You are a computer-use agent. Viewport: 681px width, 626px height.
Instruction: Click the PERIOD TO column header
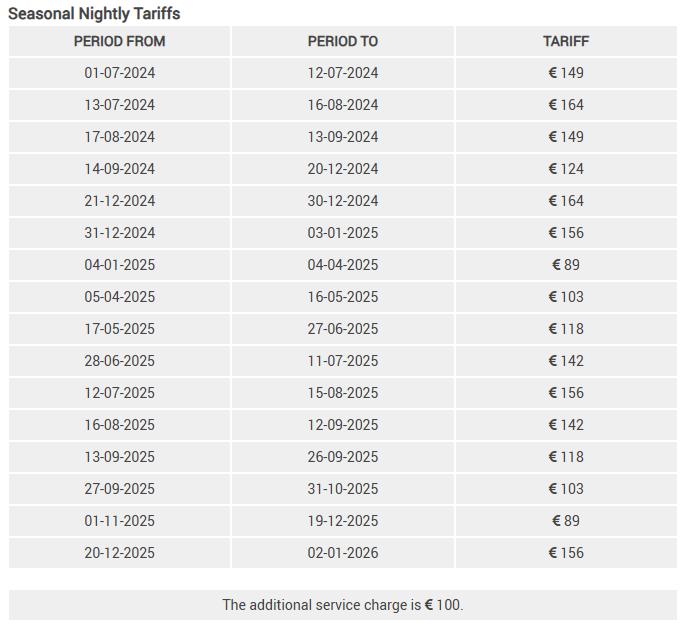tap(343, 41)
